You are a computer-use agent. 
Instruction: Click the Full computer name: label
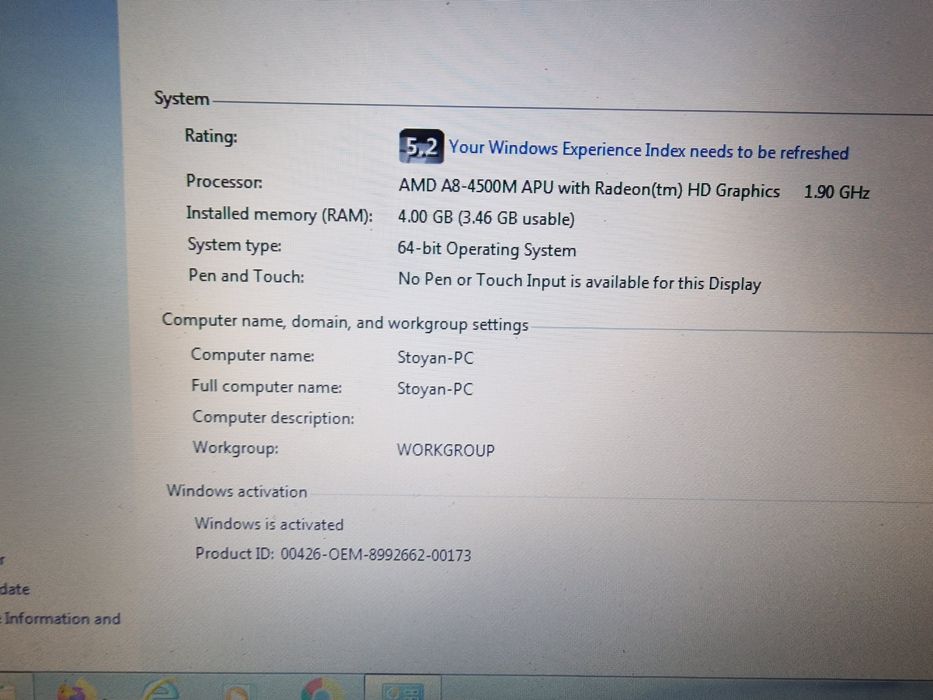267,386
